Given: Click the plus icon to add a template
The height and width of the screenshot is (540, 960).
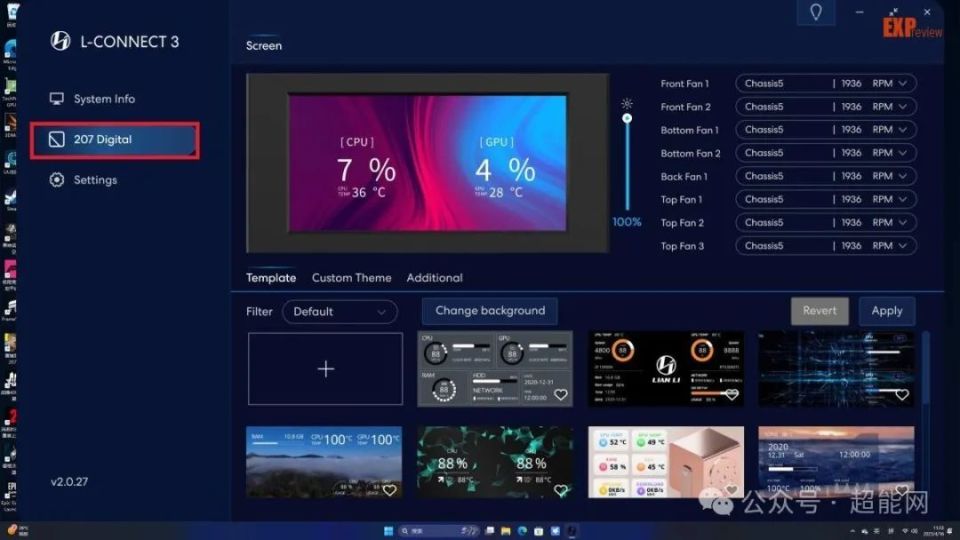Looking at the screenshot, I should (x=326, y=369).
